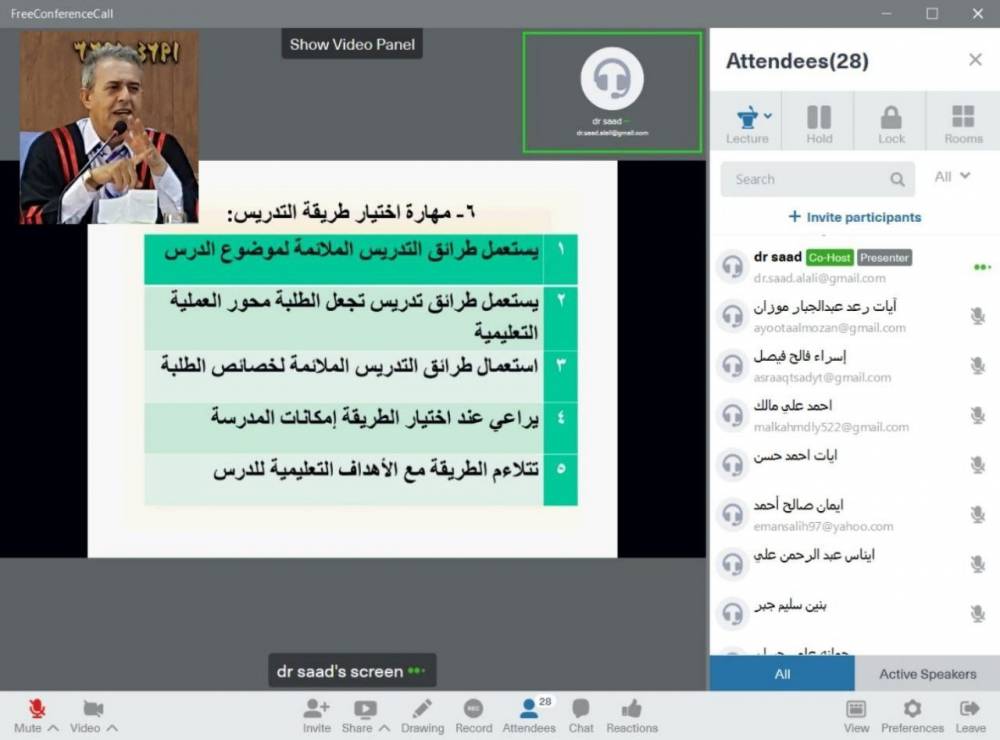The height and width of the screenshot is (740, 1000).
Task: Click the Invite participants link
Action: [855, 217]
